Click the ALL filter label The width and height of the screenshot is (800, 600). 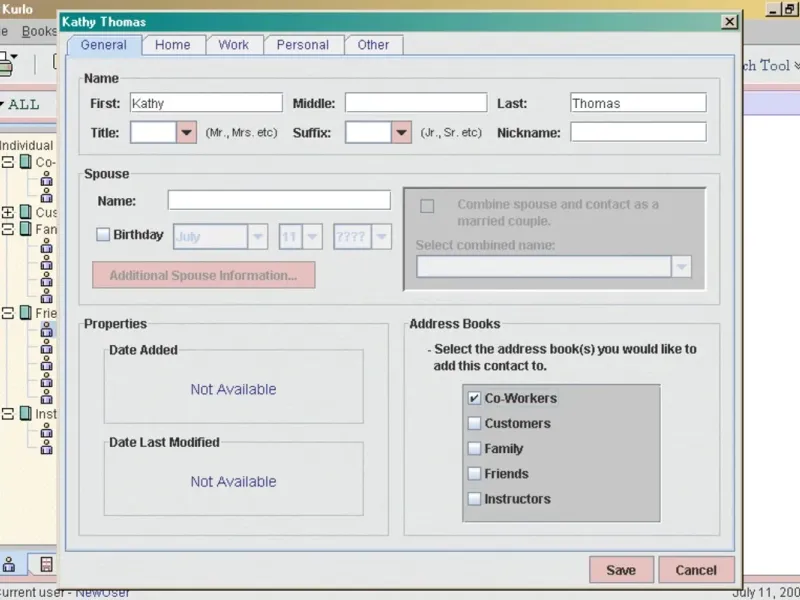click(23, 105)
